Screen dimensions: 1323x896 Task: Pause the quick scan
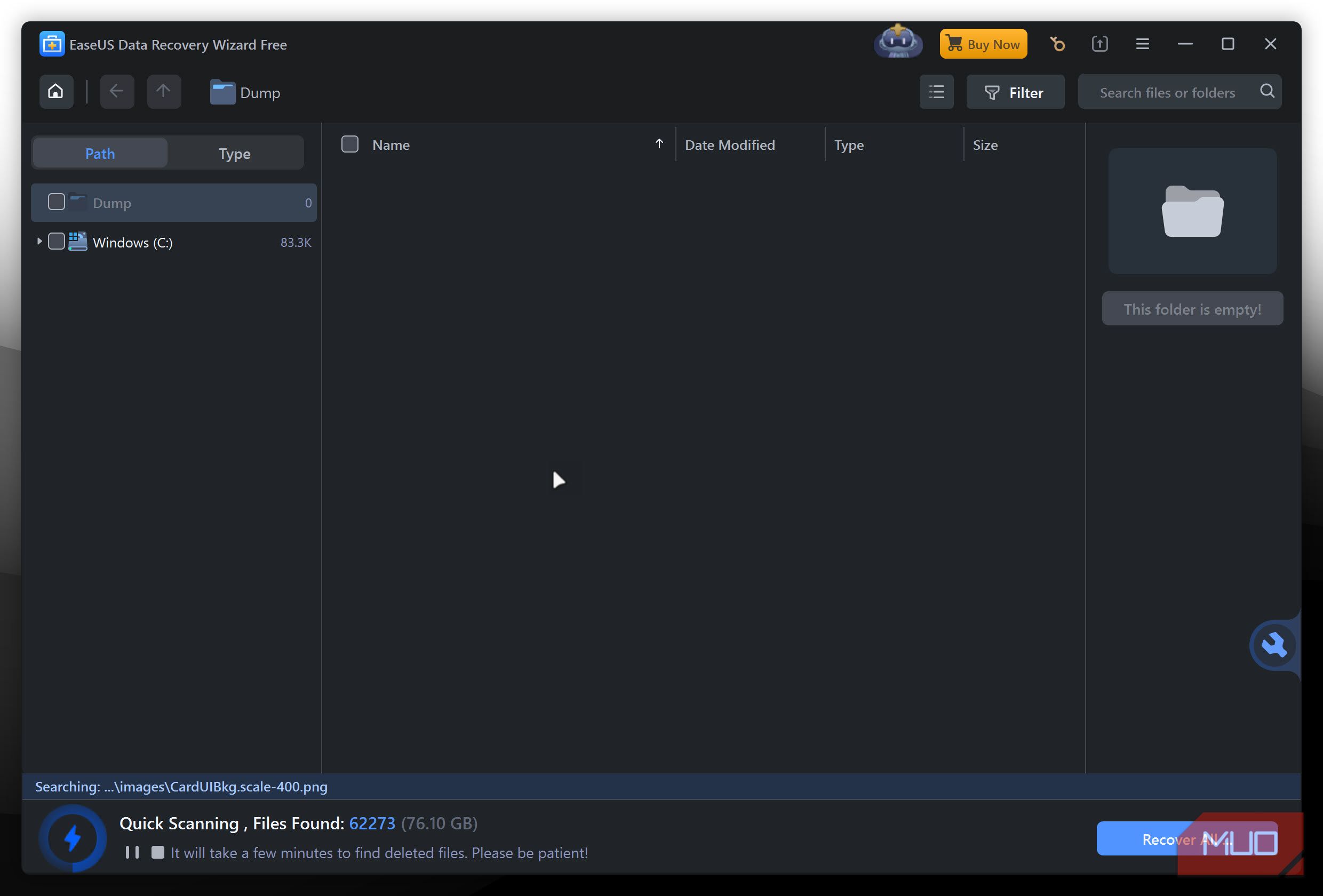(x=132, y=852)
